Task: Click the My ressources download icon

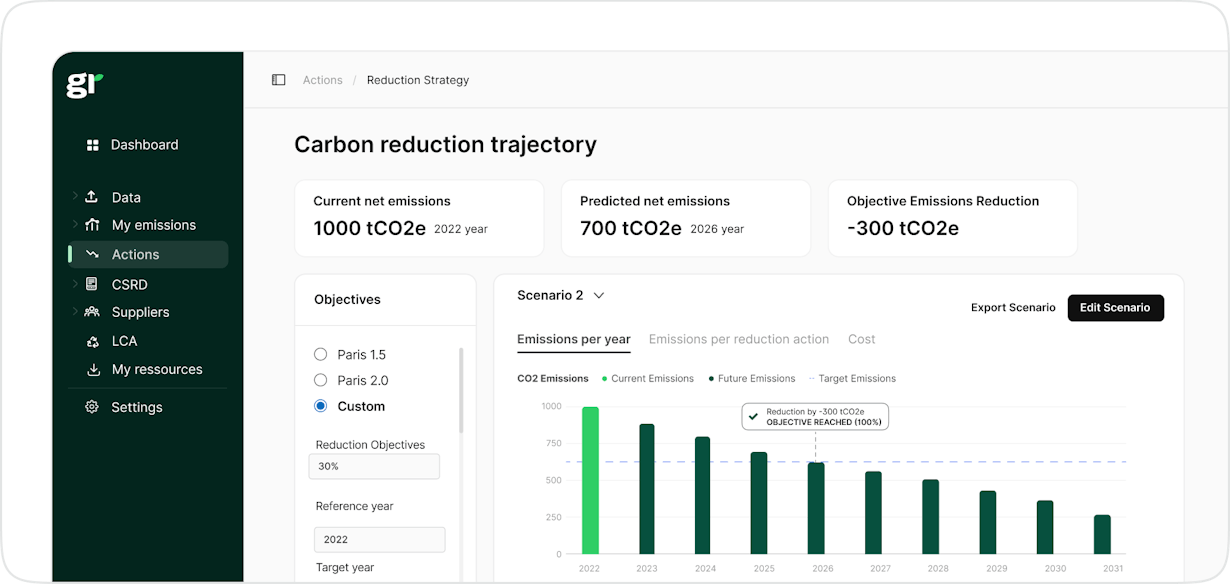Action: (93, 369)
